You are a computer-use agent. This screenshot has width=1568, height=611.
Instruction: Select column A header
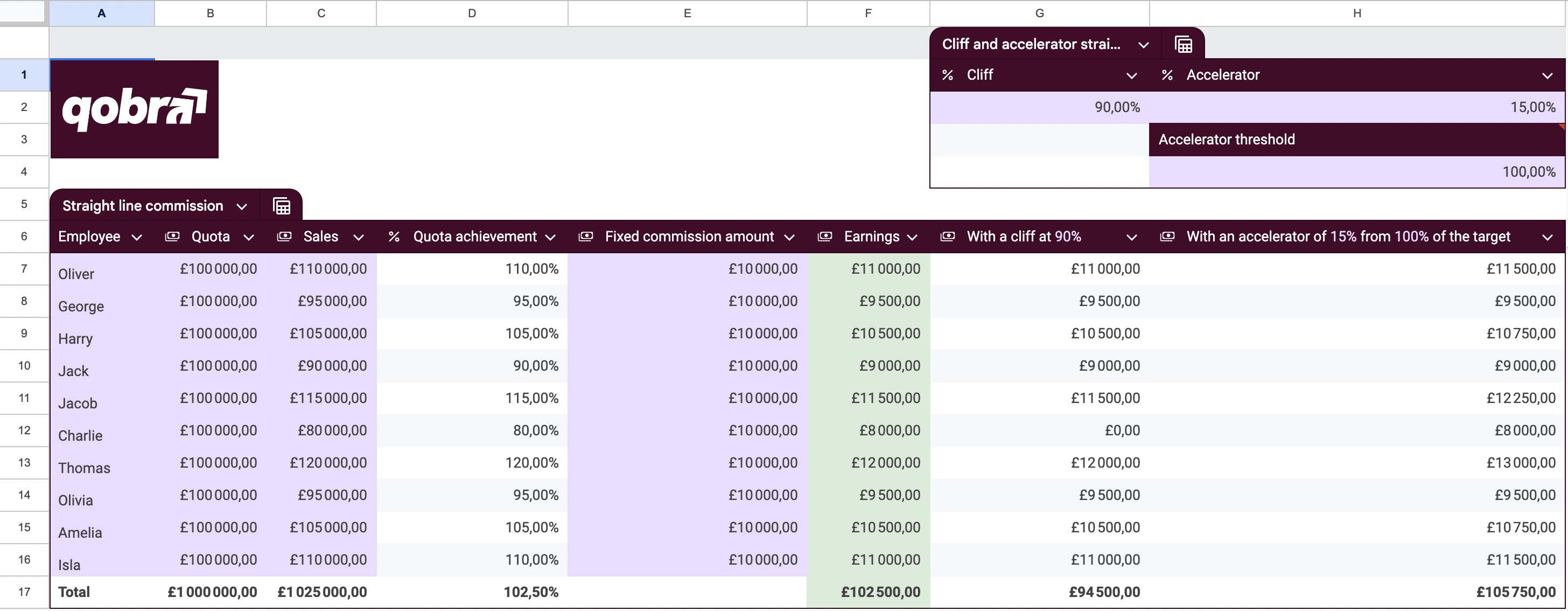[x=102, y=13]
